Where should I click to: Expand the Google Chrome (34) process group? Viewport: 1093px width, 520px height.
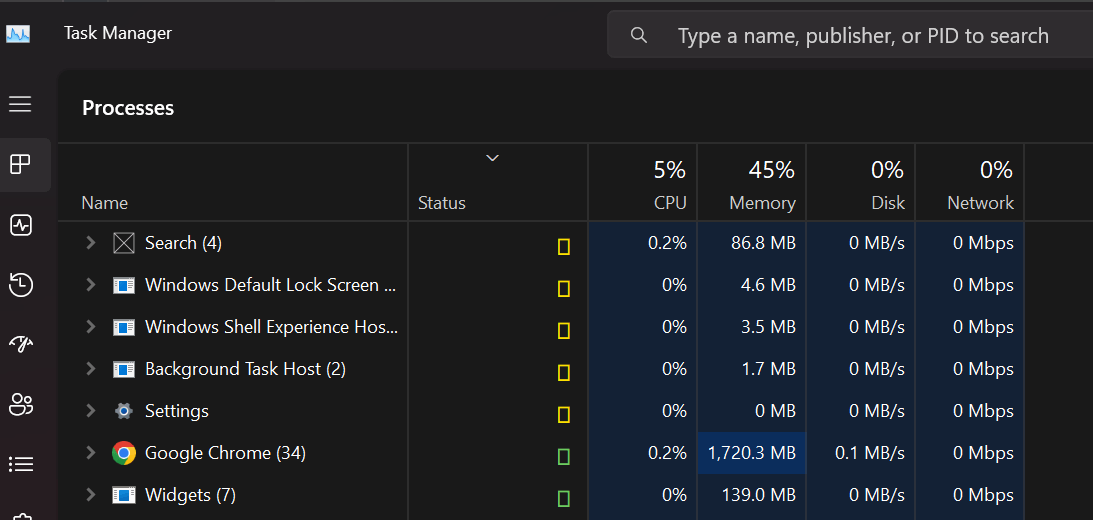point(90,453)
